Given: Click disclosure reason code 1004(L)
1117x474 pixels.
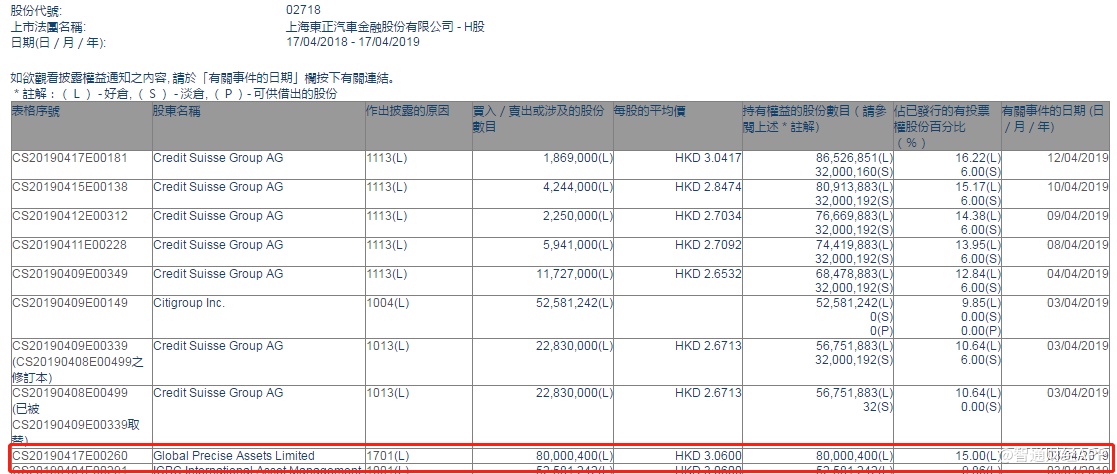Looking at the screenshot, I should click(x=387, y=304).
